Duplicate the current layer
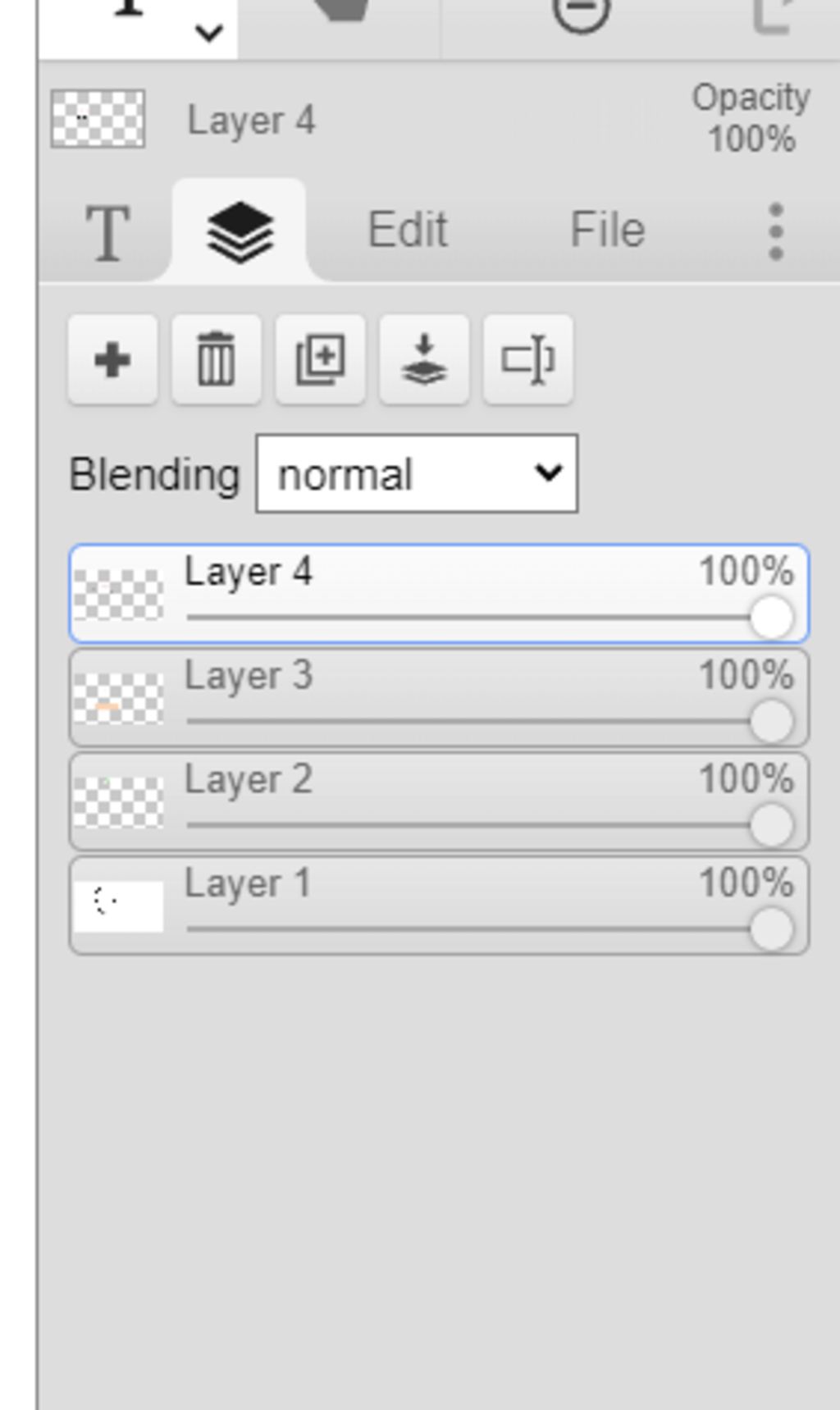840x1410 pixels. tap(321, 360)
